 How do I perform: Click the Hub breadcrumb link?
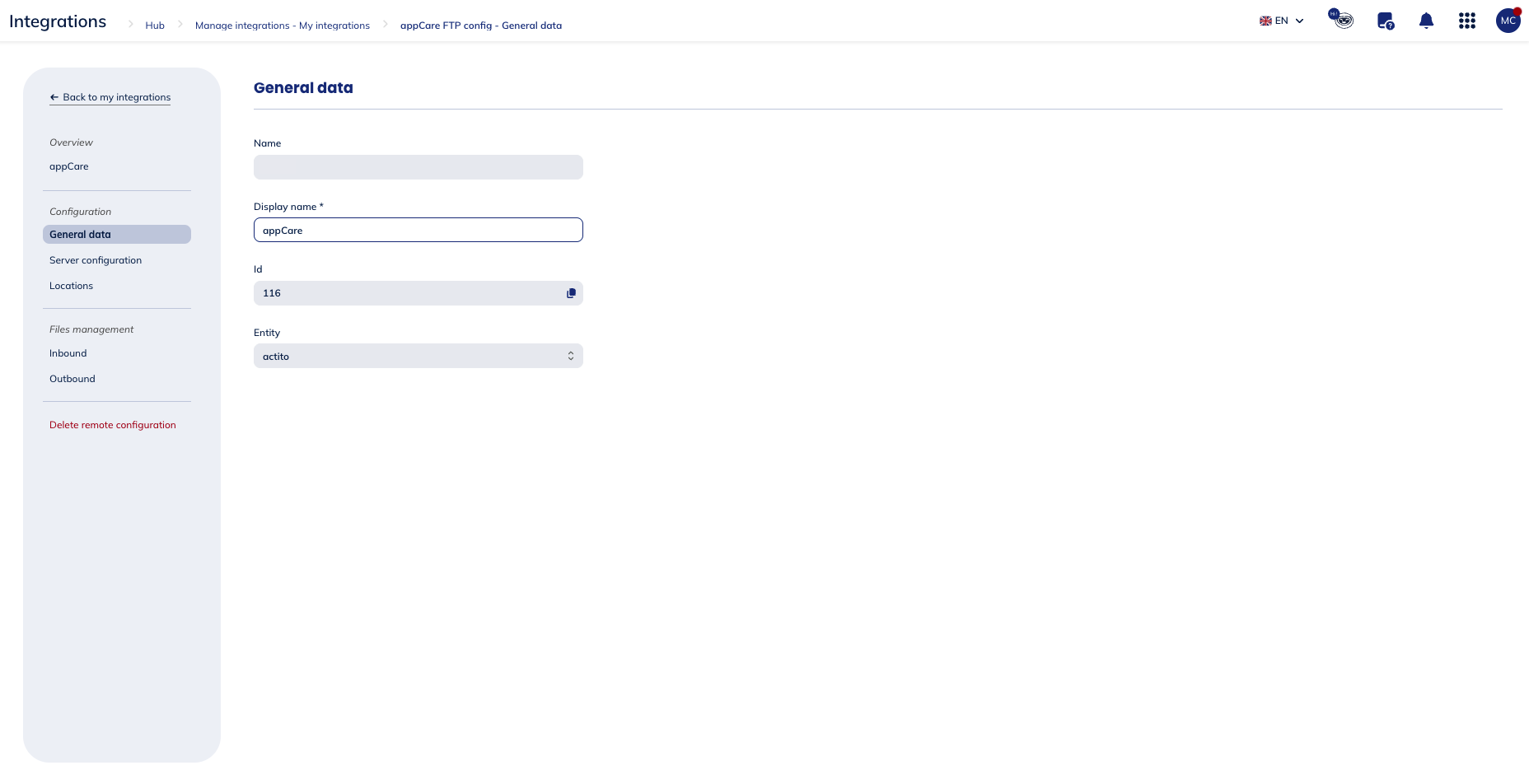[x=155, y=26]
